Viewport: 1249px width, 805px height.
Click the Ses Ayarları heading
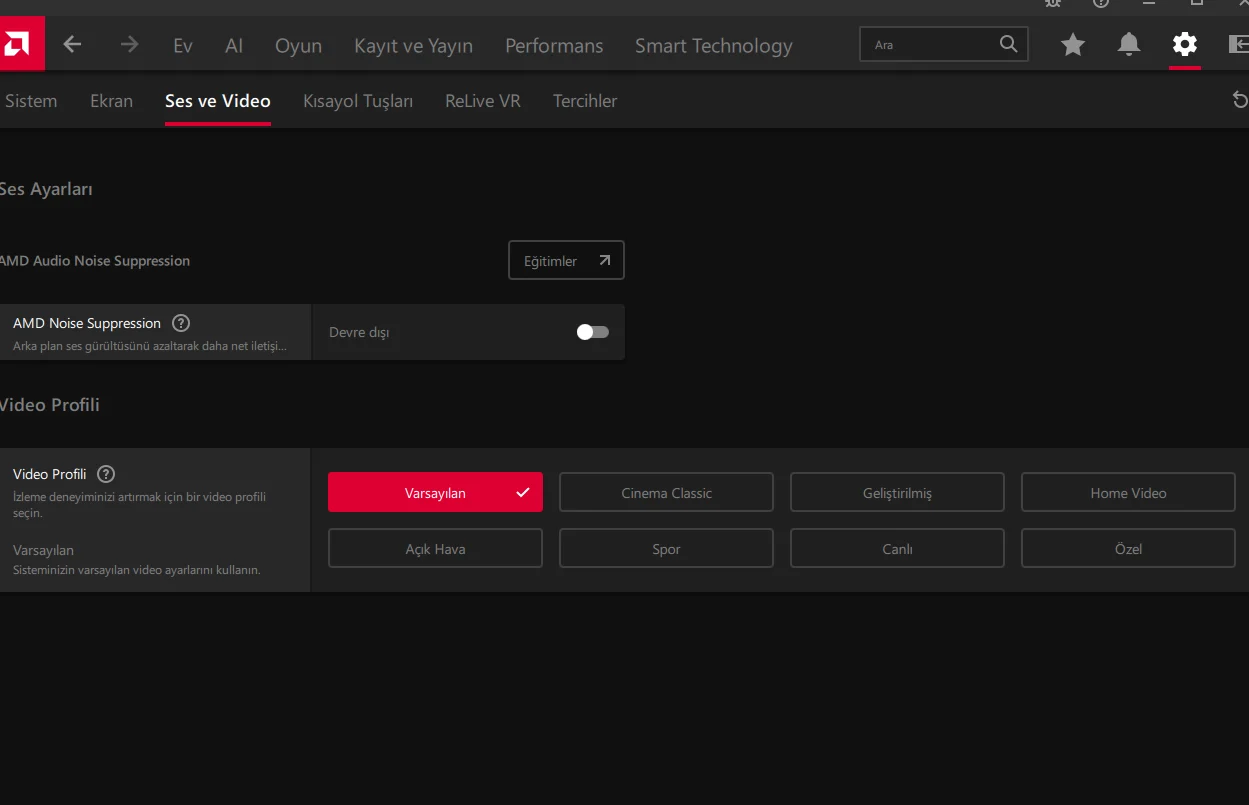46,189
